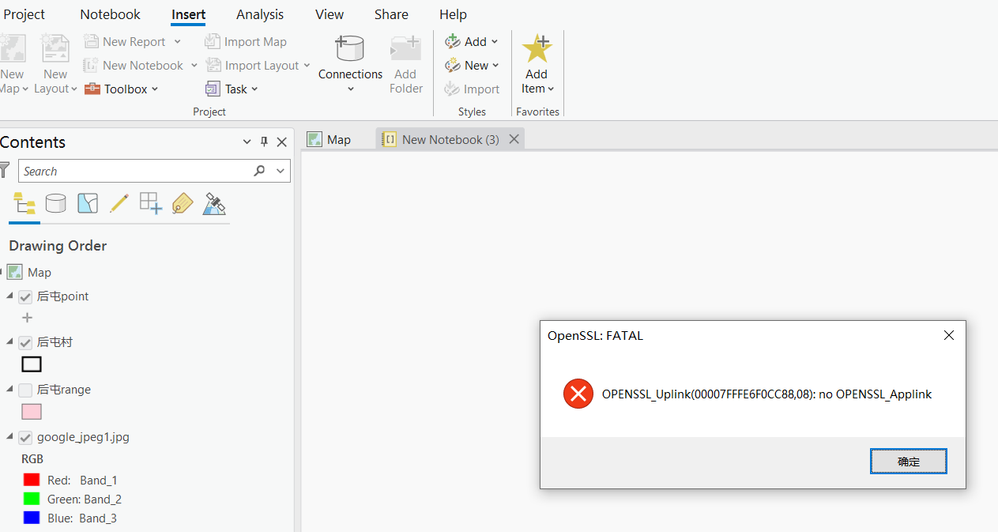Image resolution: width=998 pixels, height=532 pixels.
Task: Click the Add style icon
Action: pos(453,41)
